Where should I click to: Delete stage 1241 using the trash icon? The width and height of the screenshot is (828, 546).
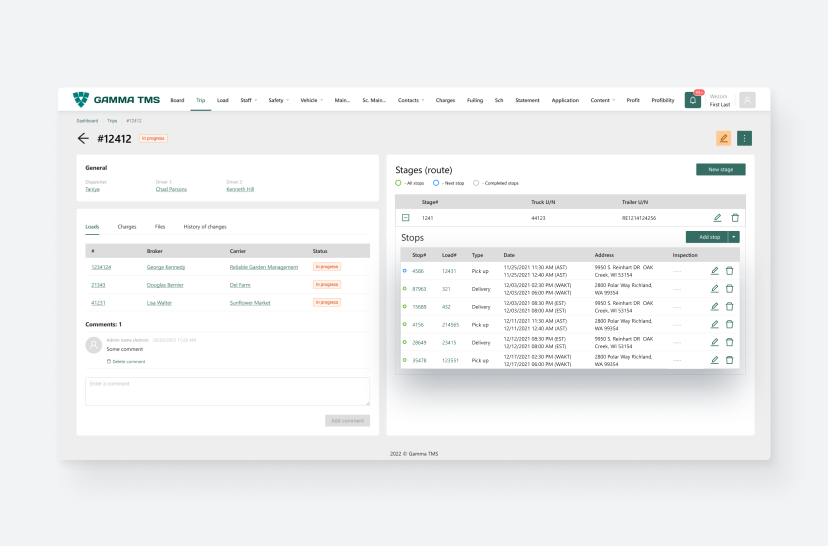pyautogui.click(x=735, y=218)
